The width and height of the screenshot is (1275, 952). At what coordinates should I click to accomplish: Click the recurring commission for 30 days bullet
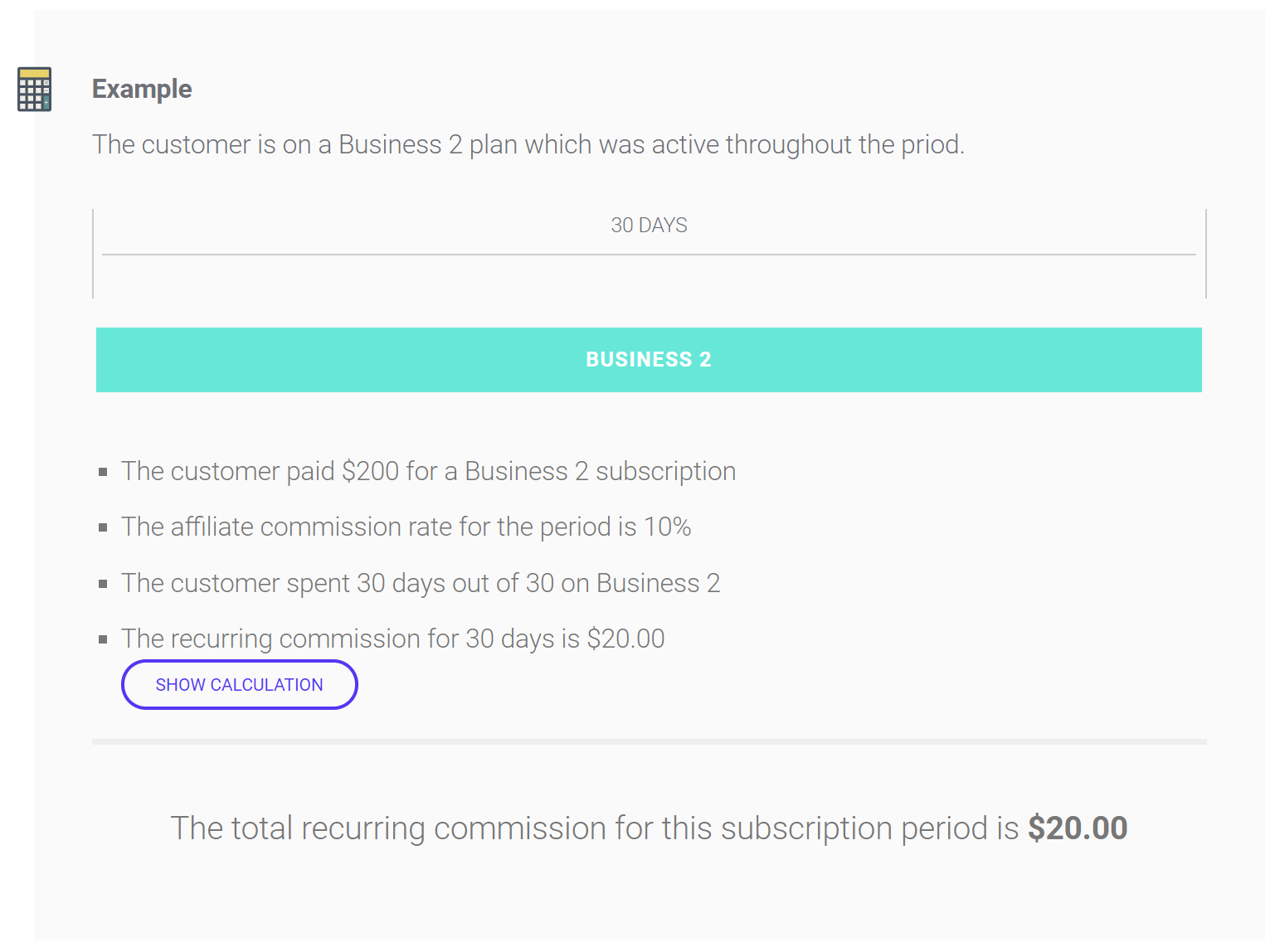pos(392,639)
